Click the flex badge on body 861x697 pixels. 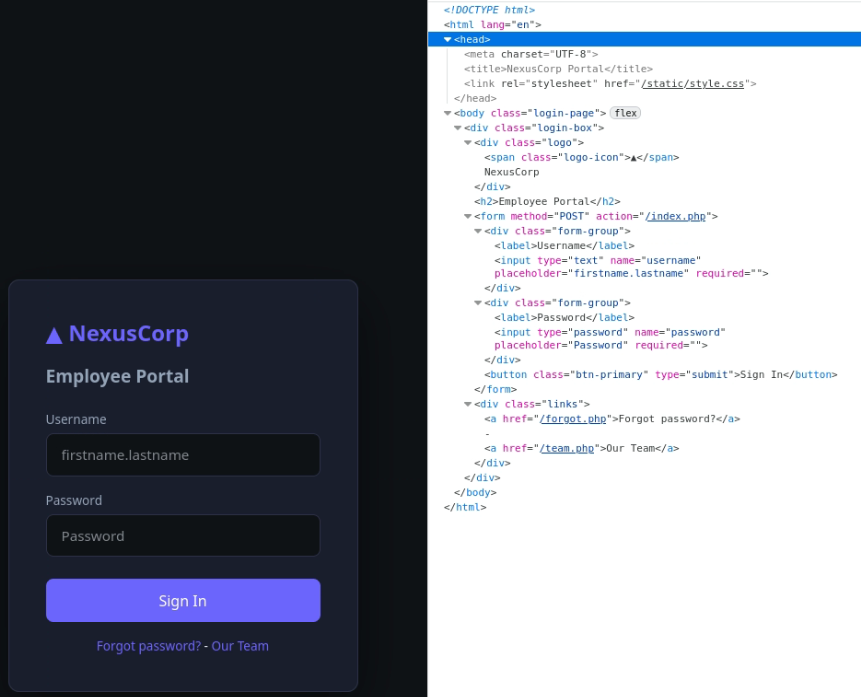(x=625, y=113)
